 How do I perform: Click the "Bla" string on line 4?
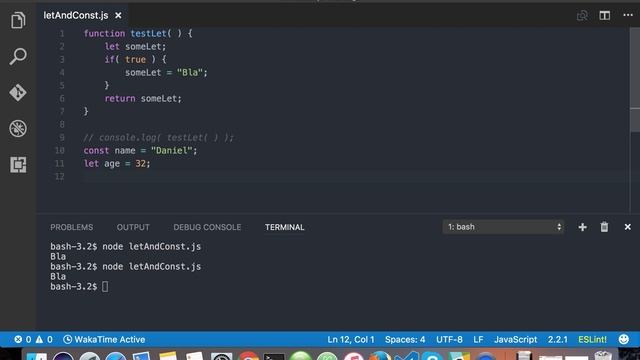pos(189,73)
